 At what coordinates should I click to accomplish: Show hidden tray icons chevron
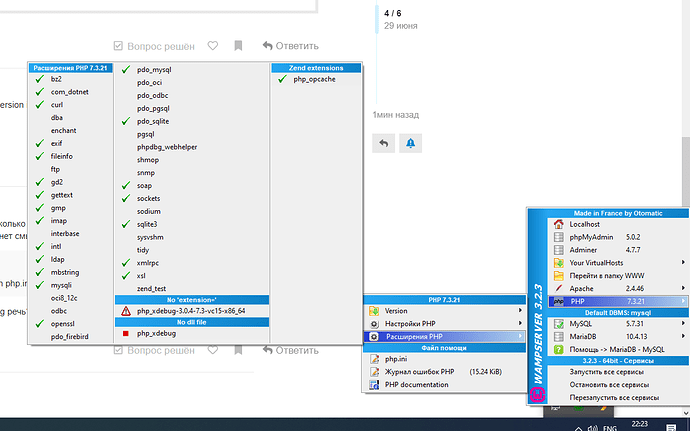click(x=578, y=428)
